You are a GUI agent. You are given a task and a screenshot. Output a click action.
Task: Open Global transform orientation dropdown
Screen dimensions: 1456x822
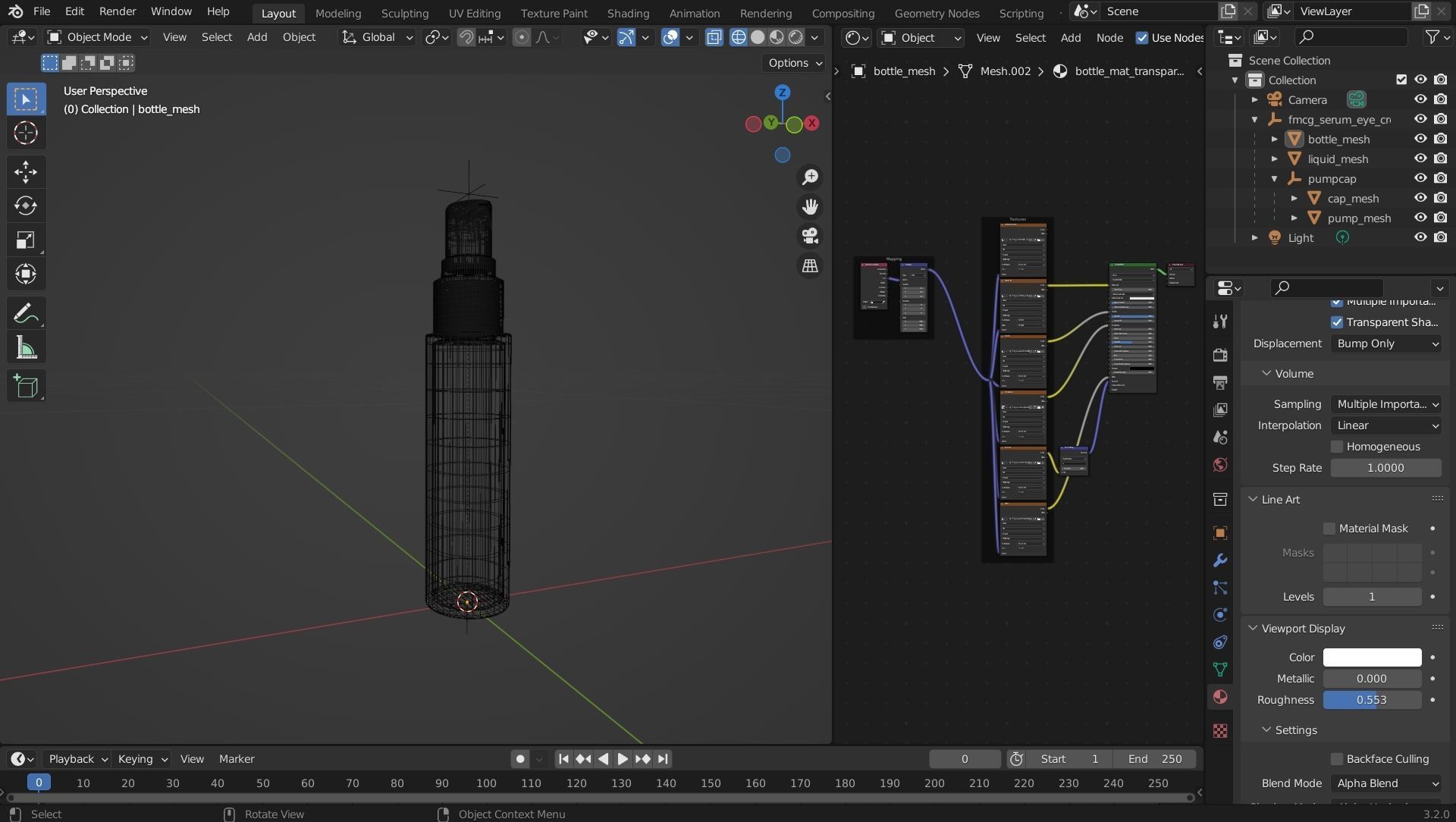click(x=377, y=37)
